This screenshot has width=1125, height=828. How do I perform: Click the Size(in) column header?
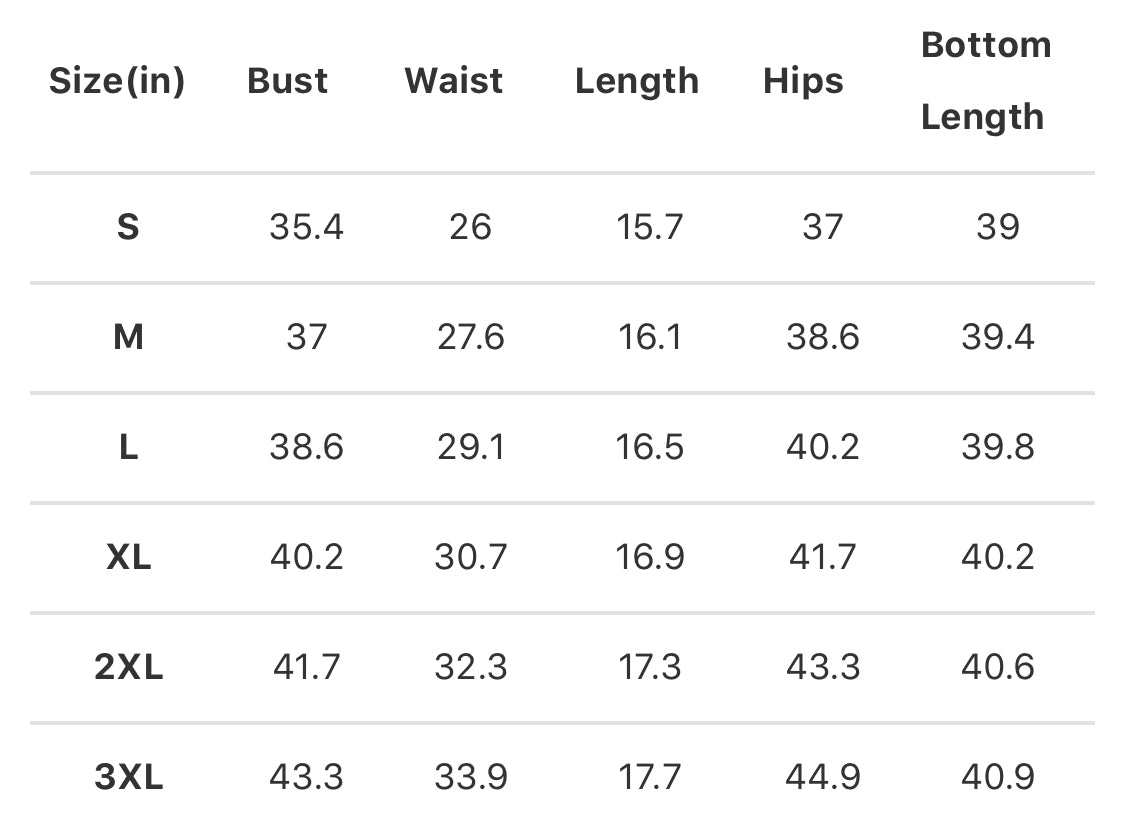[117, 81]
